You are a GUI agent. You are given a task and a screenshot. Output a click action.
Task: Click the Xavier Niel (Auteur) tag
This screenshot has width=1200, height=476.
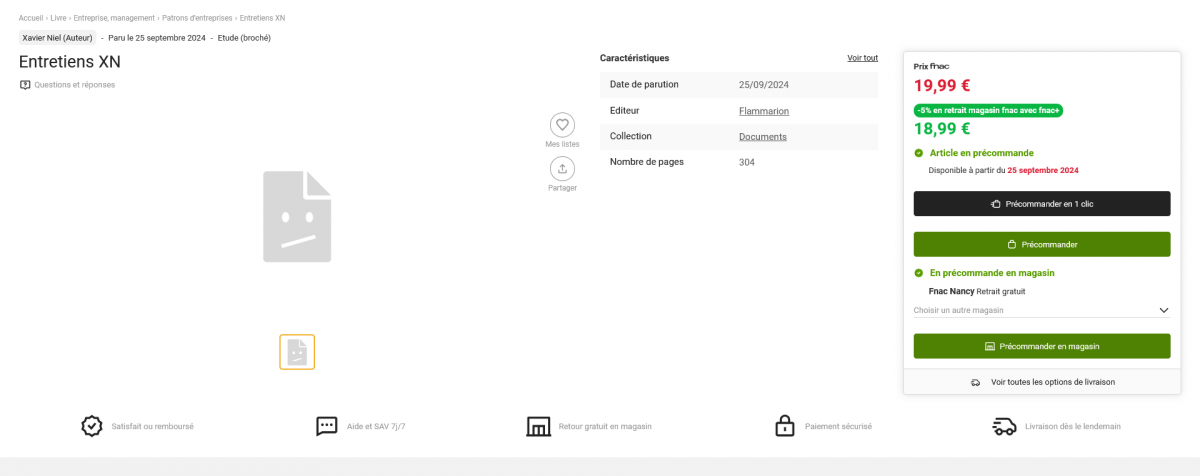point(57,38)
